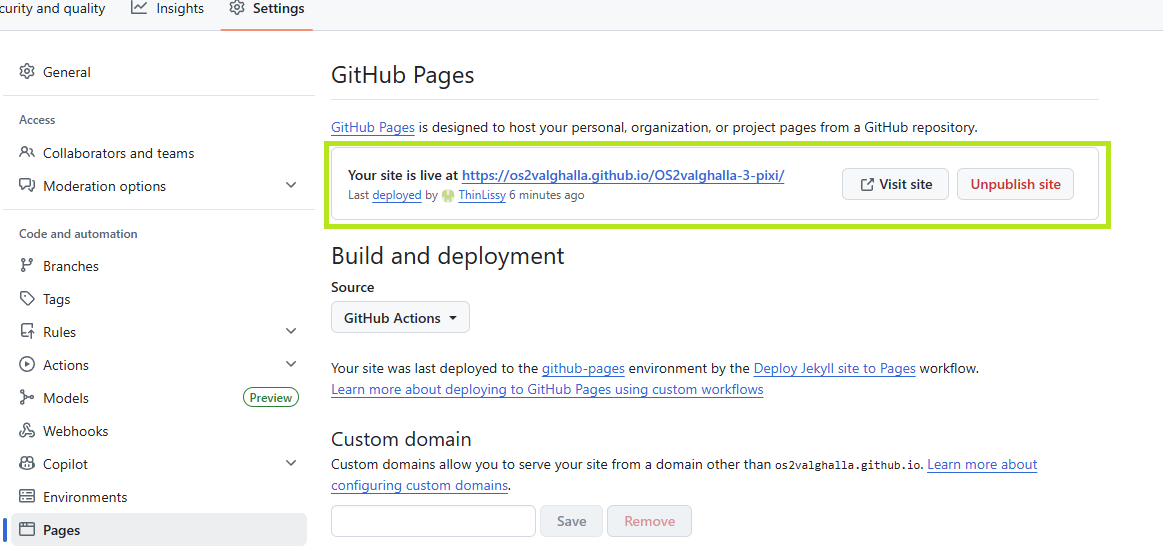
Task: Click the 'Source' label
Action: pos(352,287)
